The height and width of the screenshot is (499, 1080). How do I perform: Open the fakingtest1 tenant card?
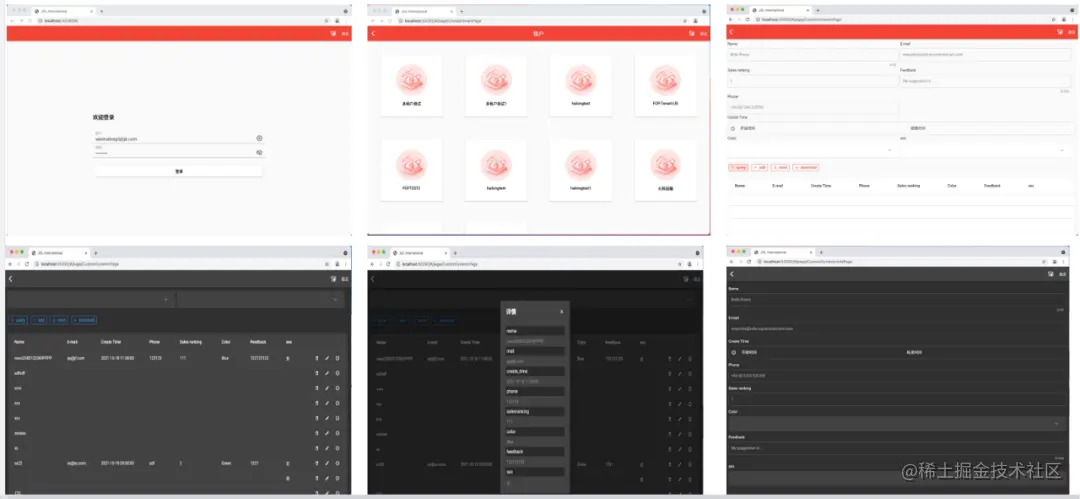click(581, 170)
